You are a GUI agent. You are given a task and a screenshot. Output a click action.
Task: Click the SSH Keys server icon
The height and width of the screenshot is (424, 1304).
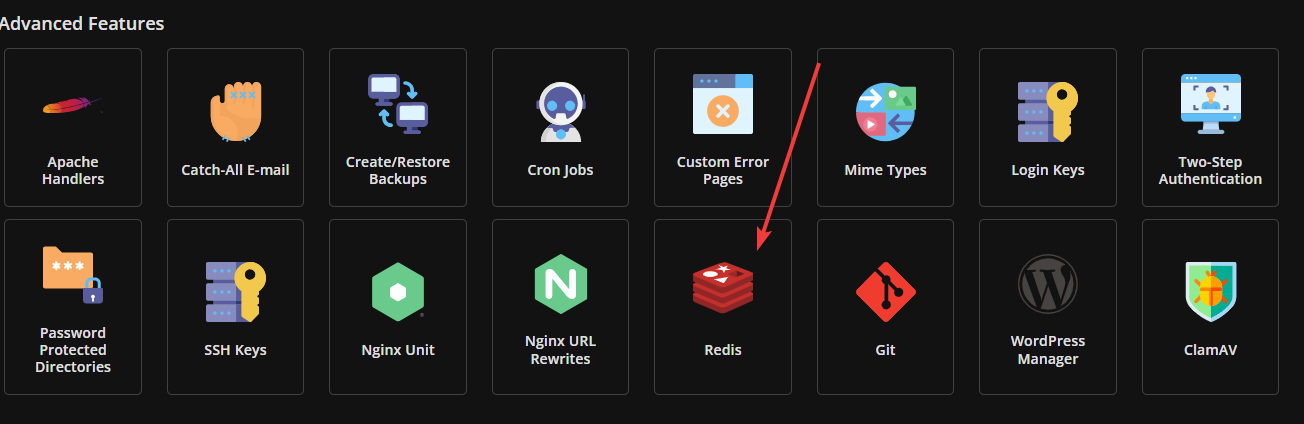coord(235,291)
